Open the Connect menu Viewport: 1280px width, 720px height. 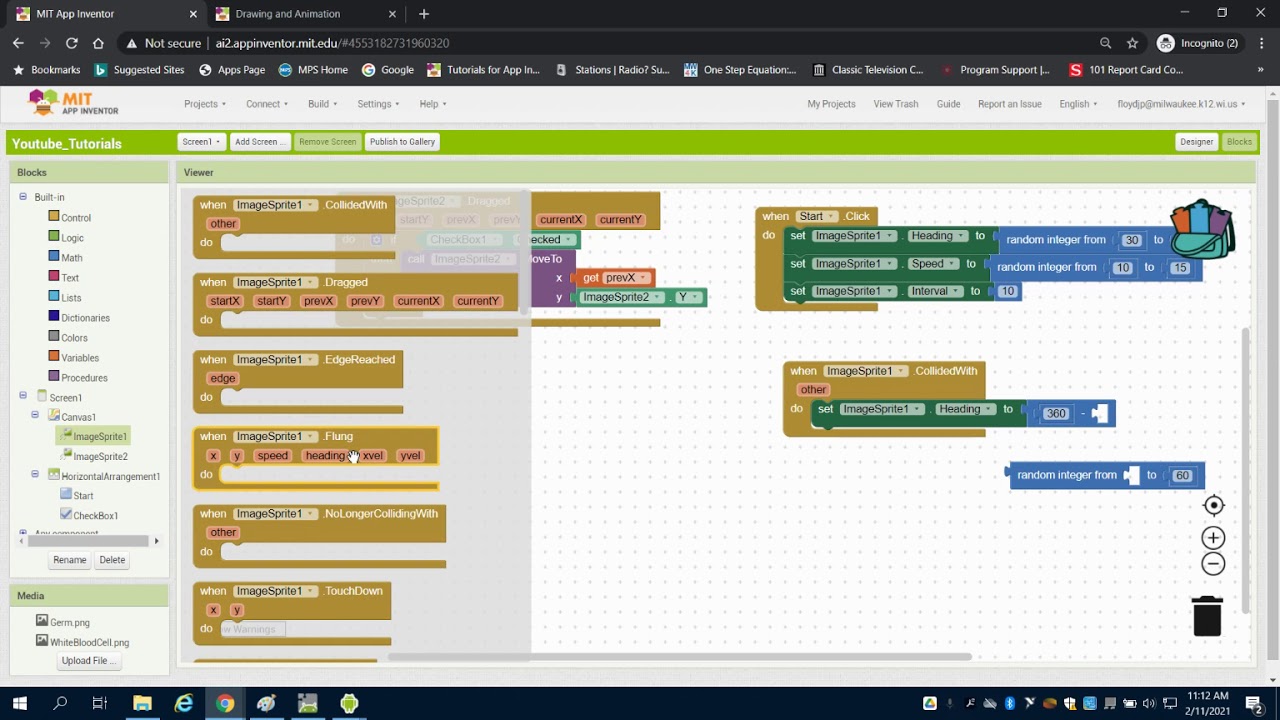point(267,104)
